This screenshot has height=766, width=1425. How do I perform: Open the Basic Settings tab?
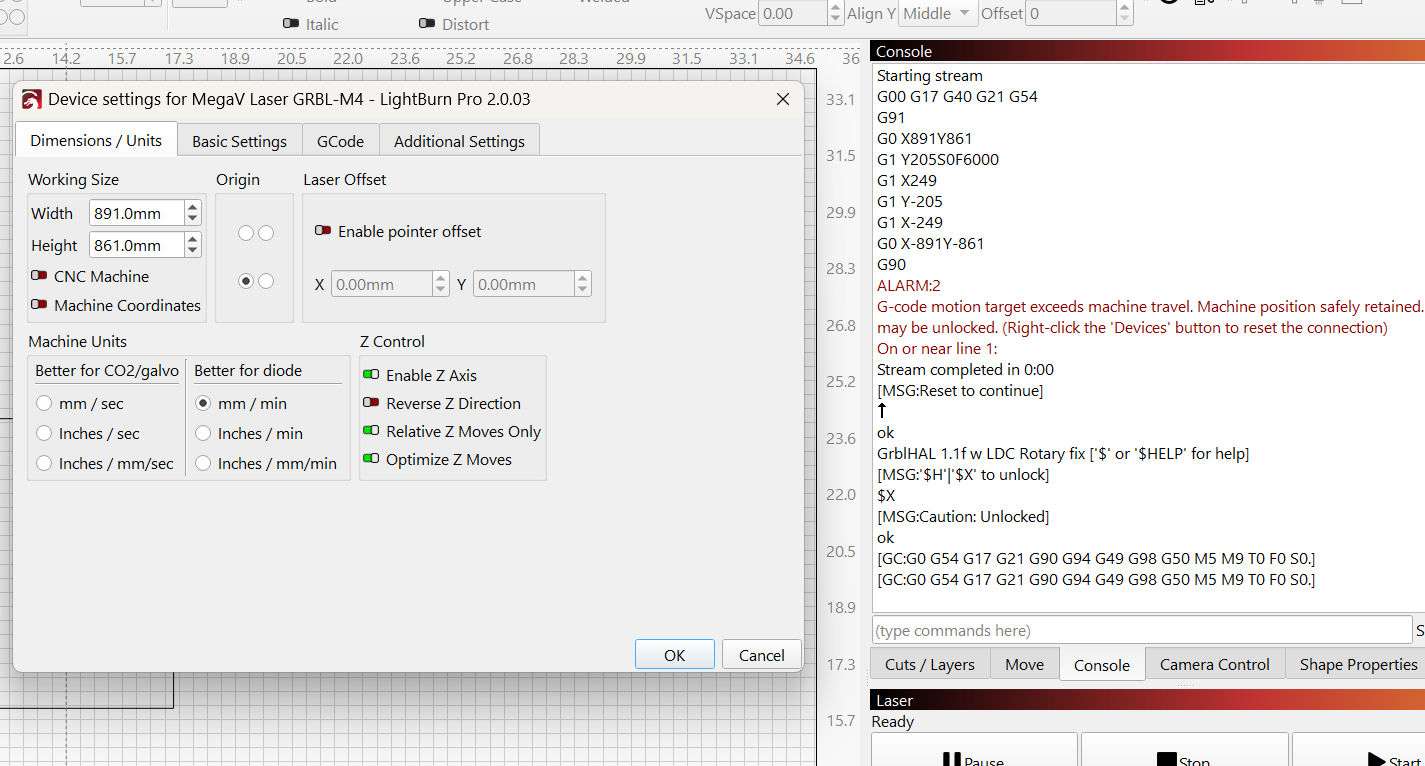click(x=239, y=141)
